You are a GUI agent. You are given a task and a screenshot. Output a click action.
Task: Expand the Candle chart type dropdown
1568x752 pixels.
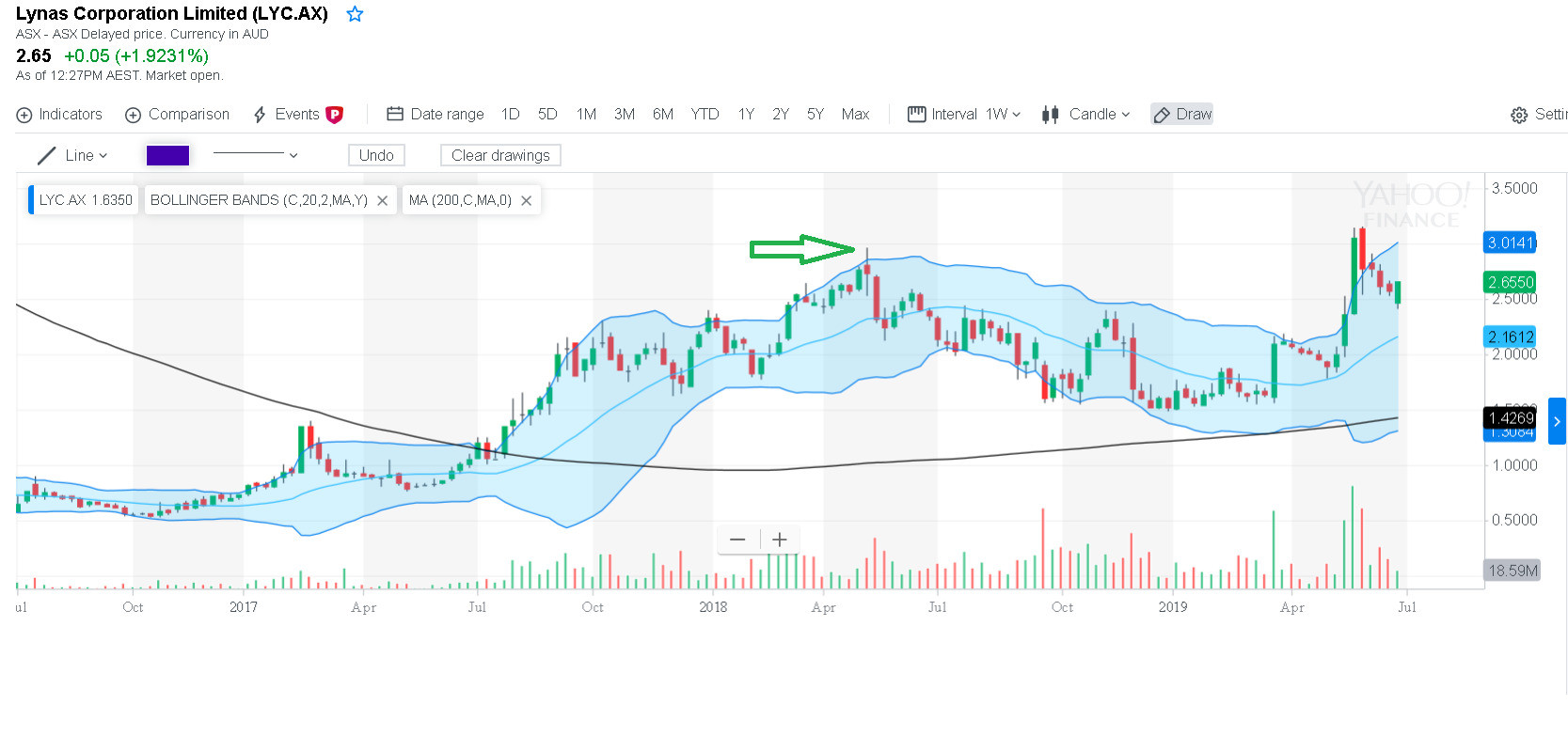pyautogui.click(x=1085, y=115)
